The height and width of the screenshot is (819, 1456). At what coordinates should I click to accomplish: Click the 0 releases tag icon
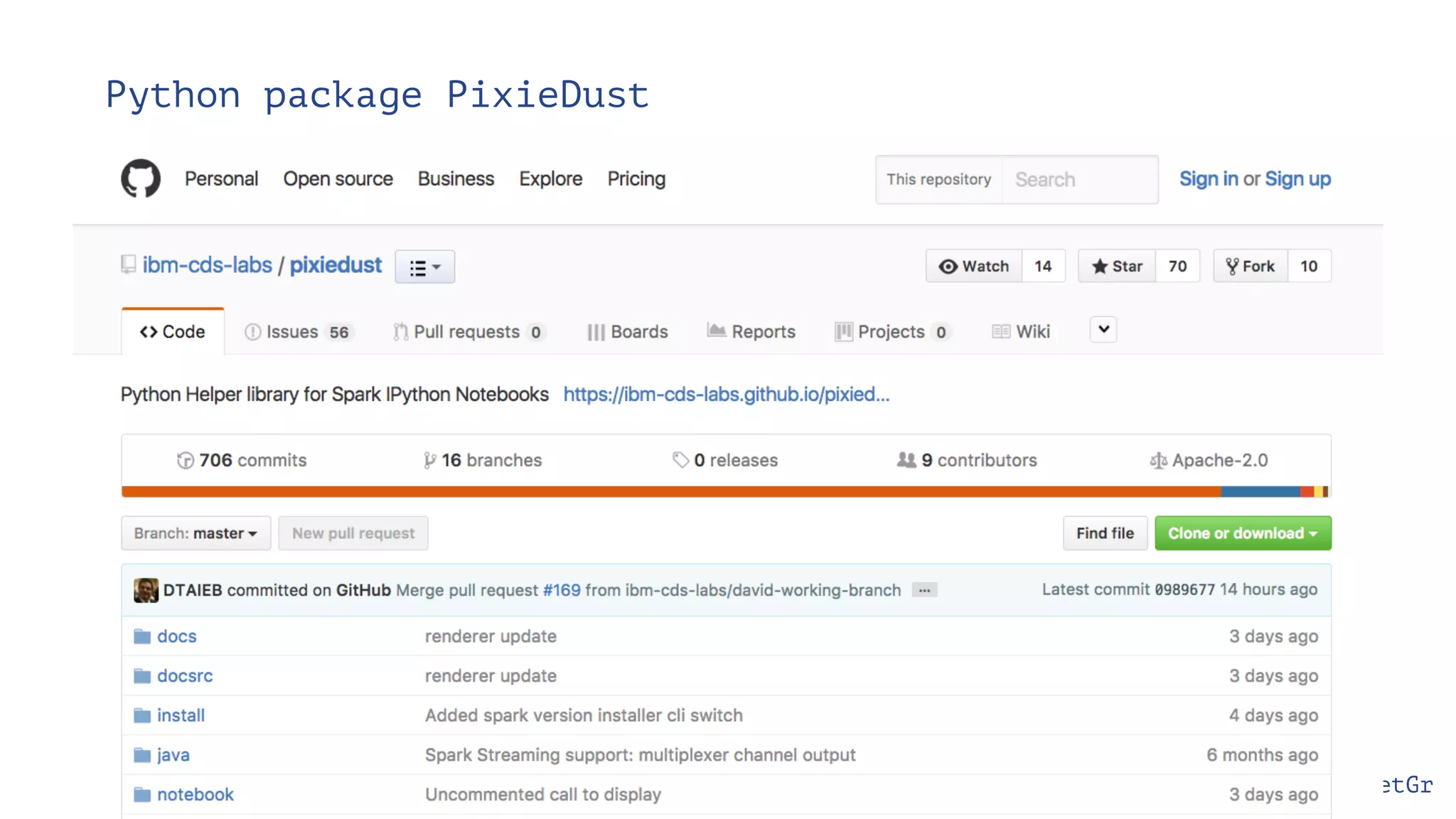point(680,461)
